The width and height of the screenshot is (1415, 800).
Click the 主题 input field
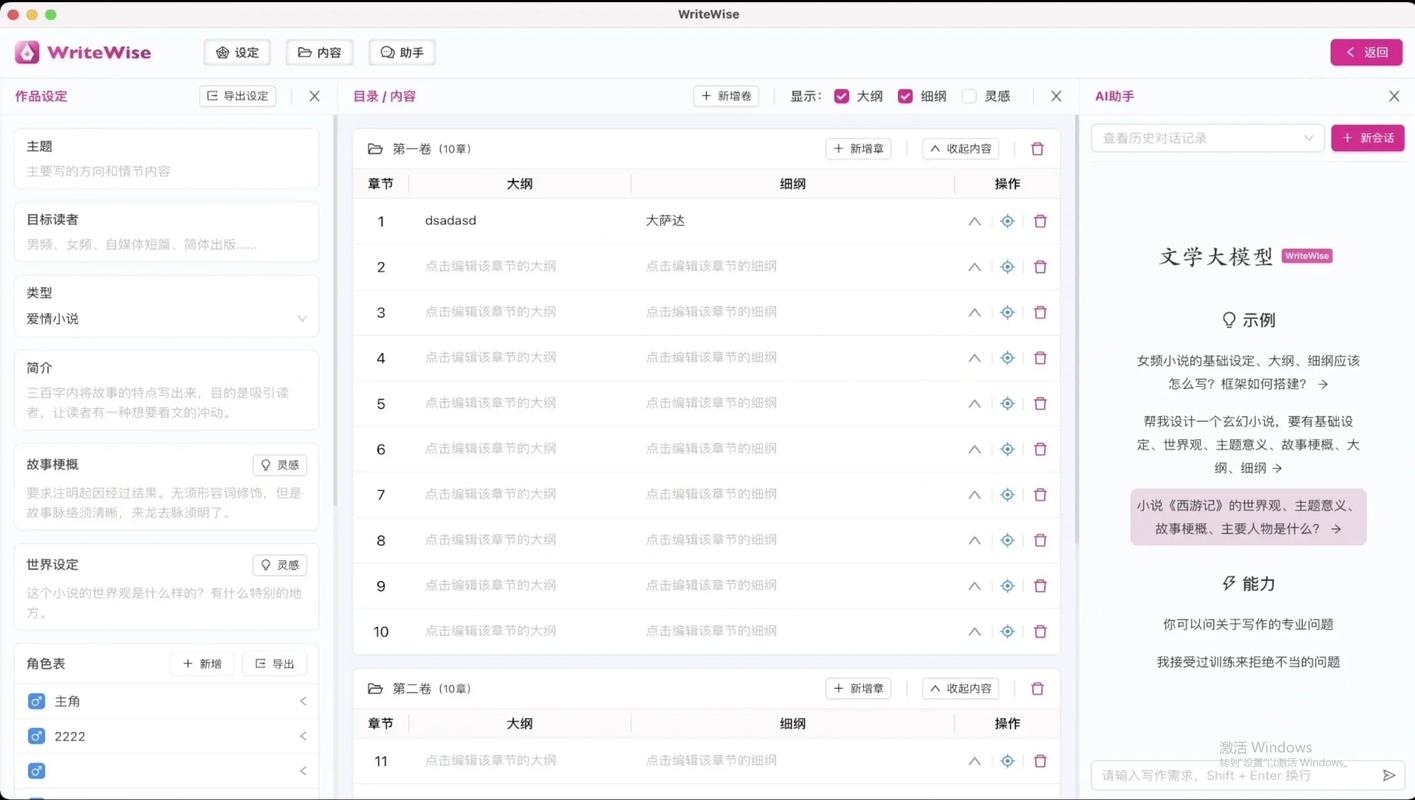(167, 171)
